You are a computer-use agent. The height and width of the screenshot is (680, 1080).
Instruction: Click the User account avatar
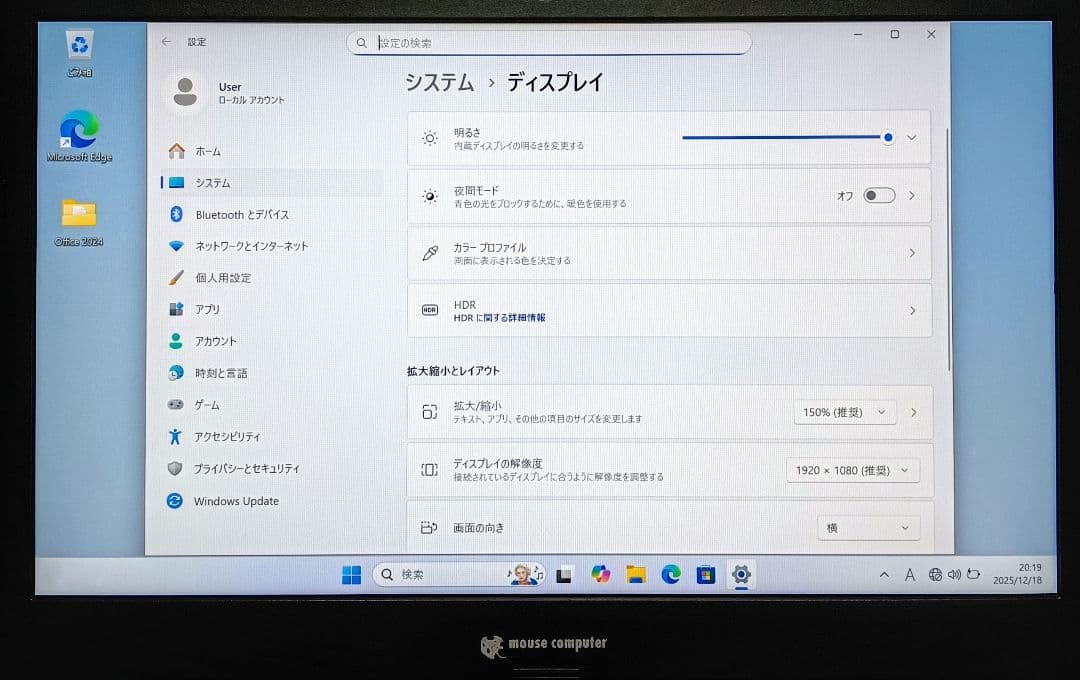click(185, 92)
